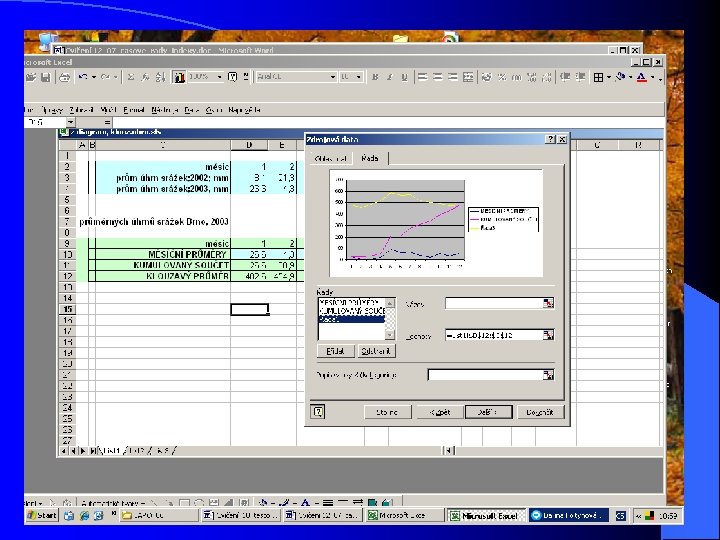Open the Nástroje menu

(165, 110)
